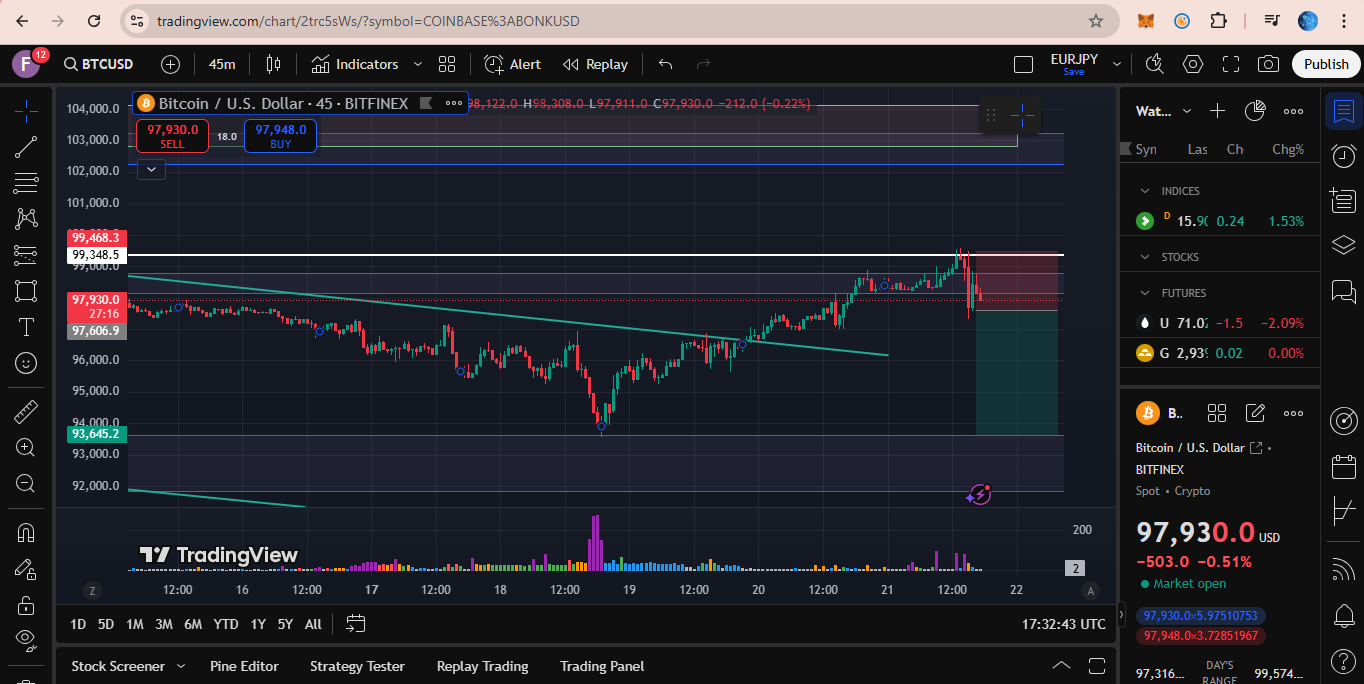Open the Indicators dialog
This screenshot has height=684, width=1364.
point(355,64)
